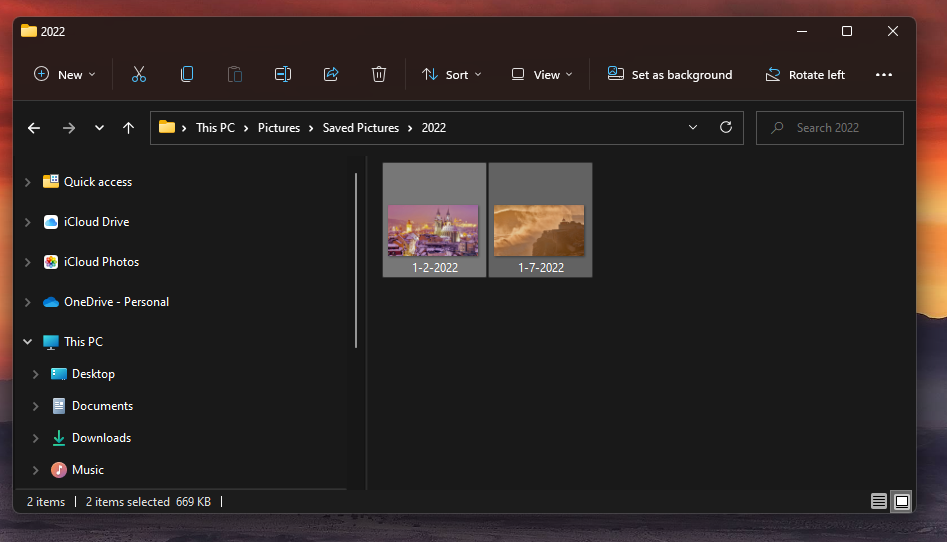
Task: Select iCloud Photos in the sidebar
Action: [x=101, y=262]
